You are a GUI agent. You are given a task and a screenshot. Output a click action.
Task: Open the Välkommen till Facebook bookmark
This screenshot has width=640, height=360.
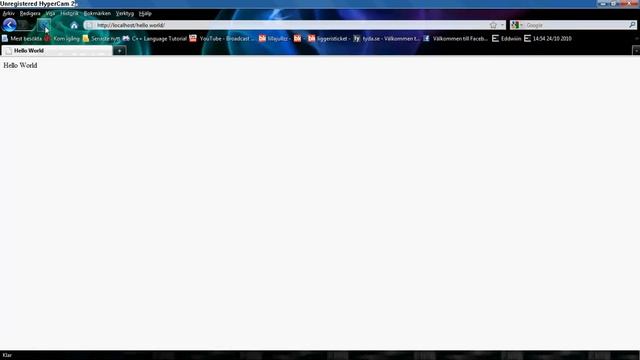point(455,39)
